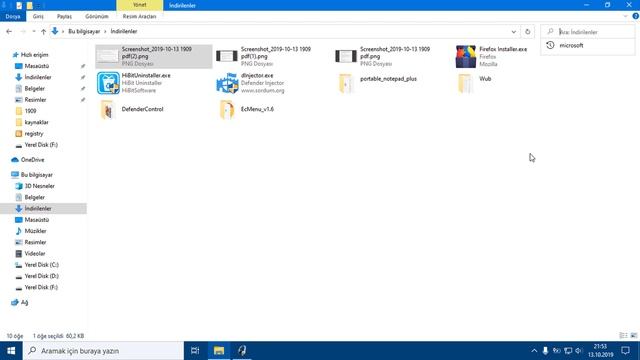This screenshot has height=360, width=640.
Task: Open the recent locations dropdown arrow
Action: pos(33,31)
